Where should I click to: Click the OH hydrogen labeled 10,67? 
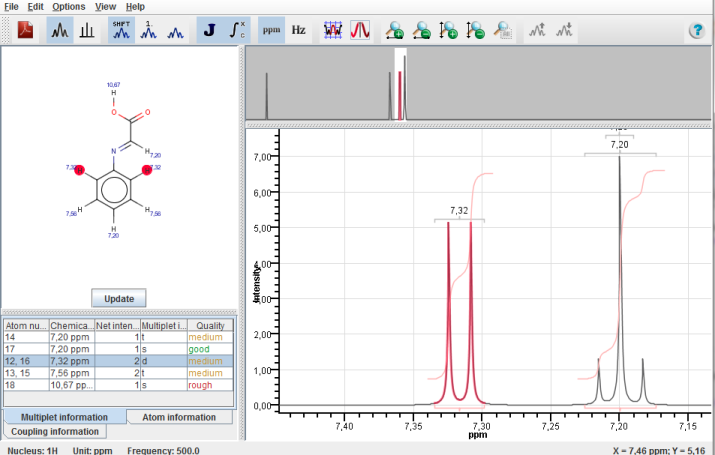(114, 93)
